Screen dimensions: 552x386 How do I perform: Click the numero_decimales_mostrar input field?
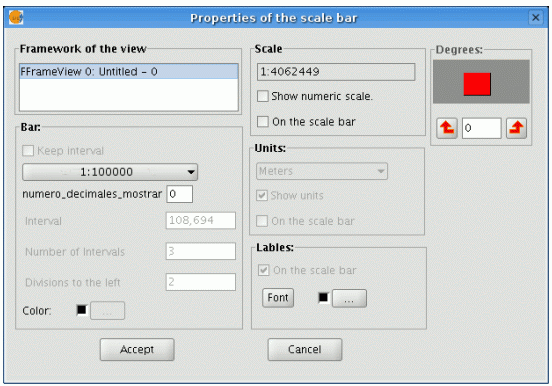pos(180,194)
